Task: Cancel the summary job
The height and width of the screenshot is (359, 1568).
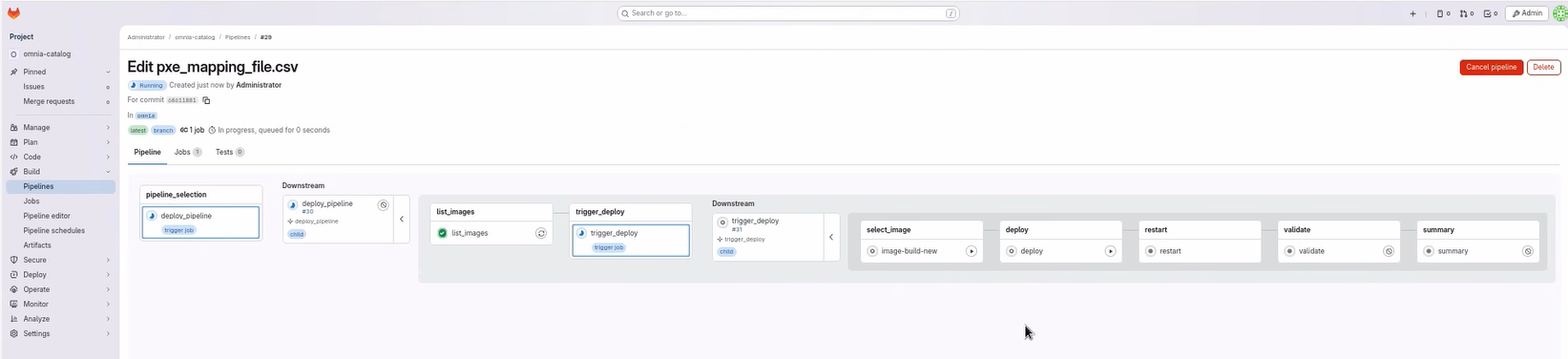Action: pos(1528,251)
